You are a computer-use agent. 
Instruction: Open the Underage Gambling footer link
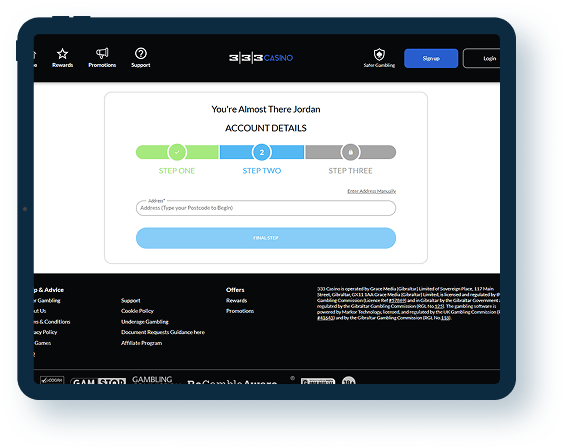tap(145, 322)
